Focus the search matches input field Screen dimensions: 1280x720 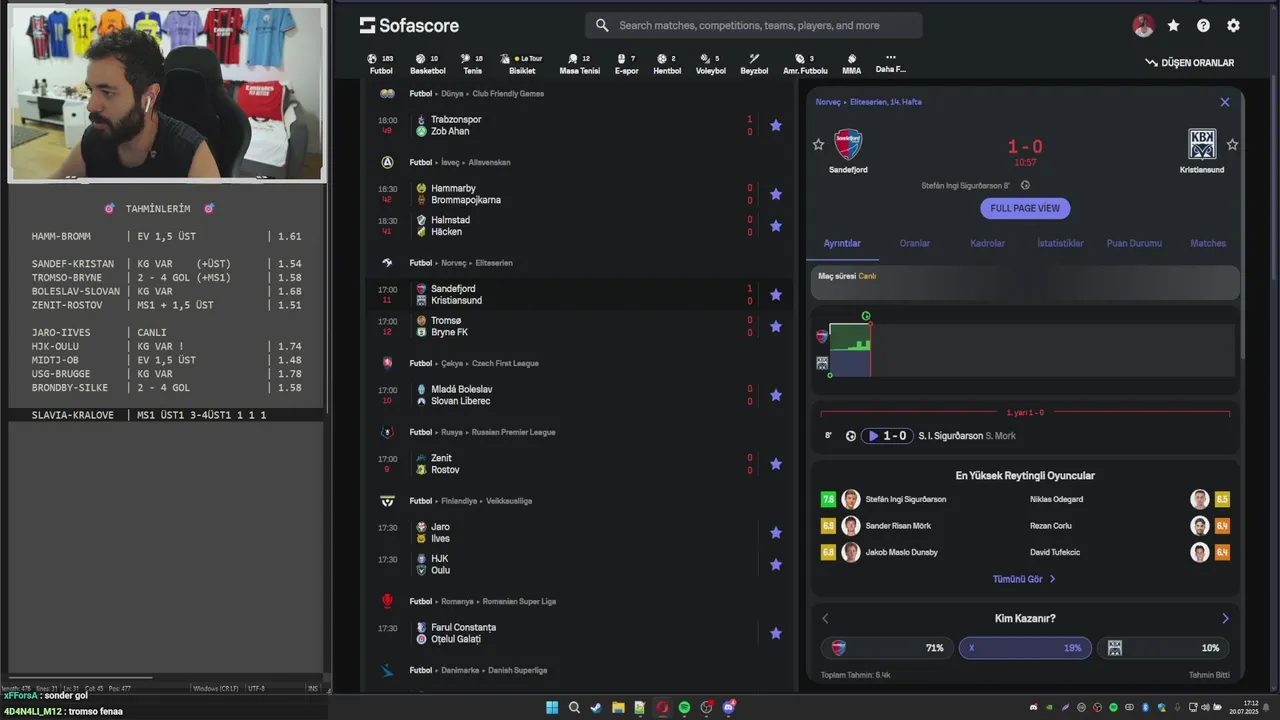point(752,25)
